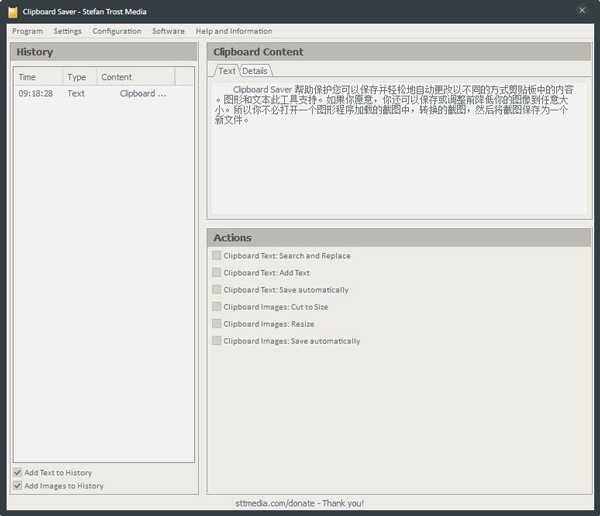This screenshot has width=600, height=516.
Task: Open the Software menu
Action: (168, 31)
